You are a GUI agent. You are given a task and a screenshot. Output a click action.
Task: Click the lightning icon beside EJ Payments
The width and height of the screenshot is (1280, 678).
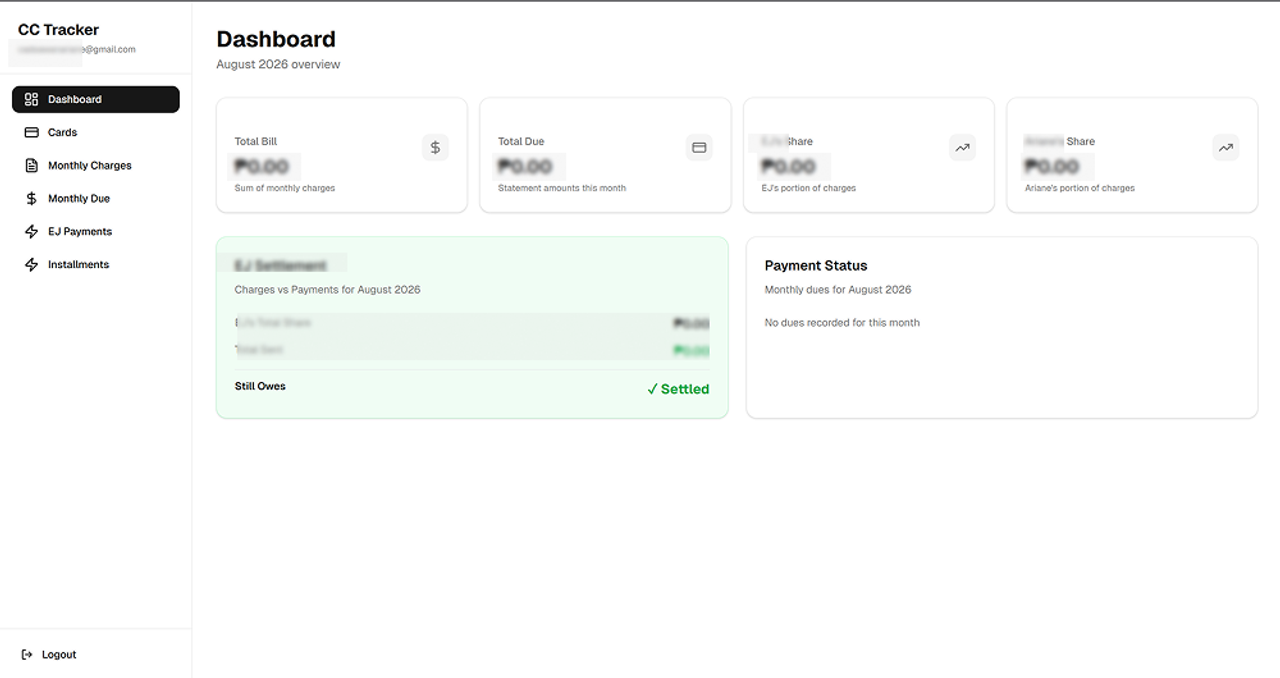click(31, 231)
